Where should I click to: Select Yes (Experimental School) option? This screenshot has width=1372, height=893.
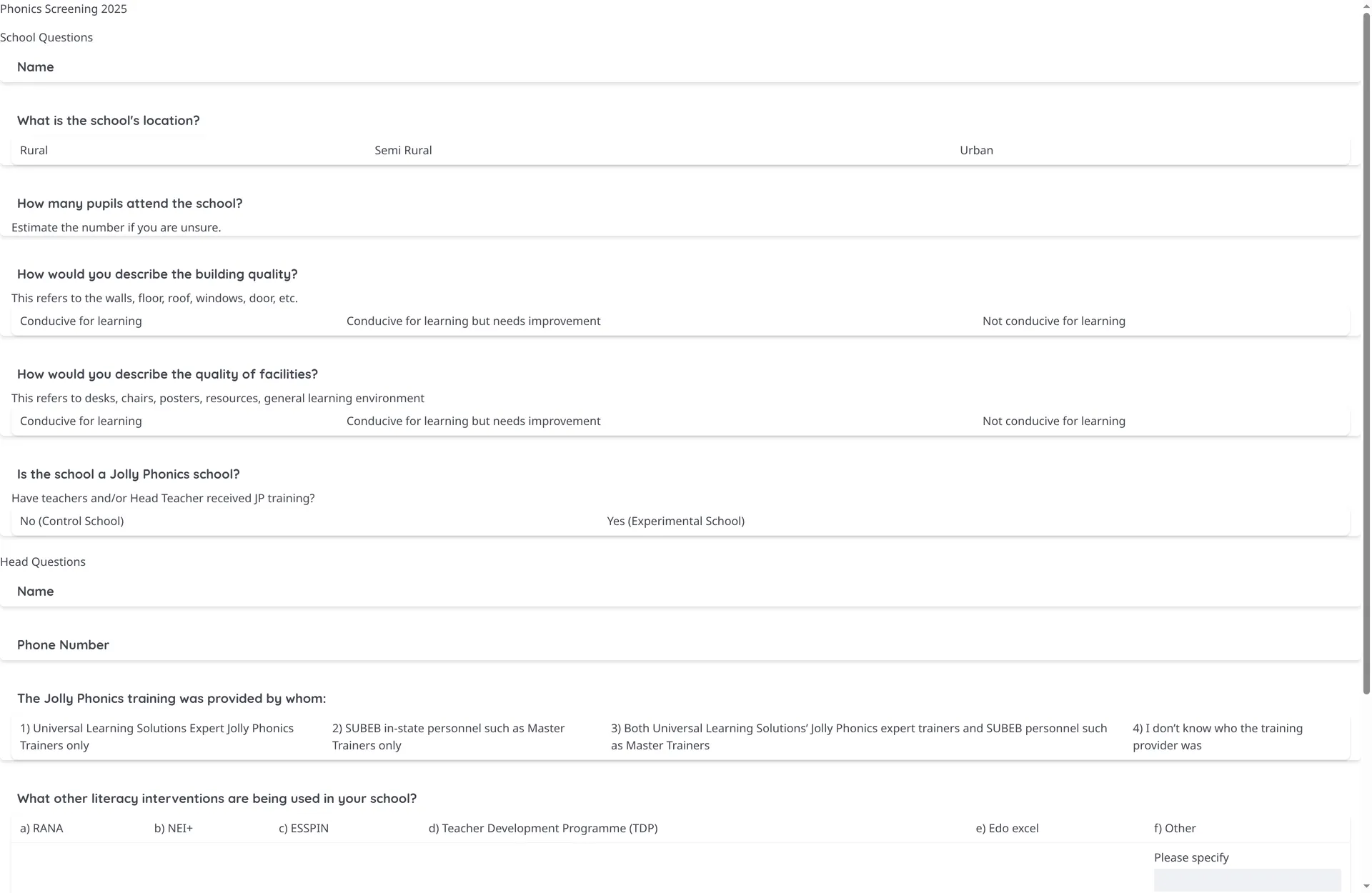coord(675,521)
